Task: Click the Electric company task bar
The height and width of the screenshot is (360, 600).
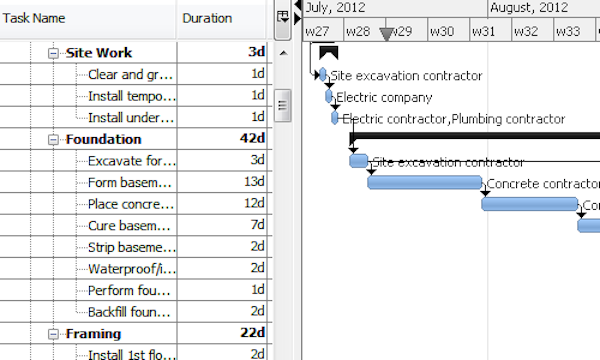Action: (x=329, y=96)
